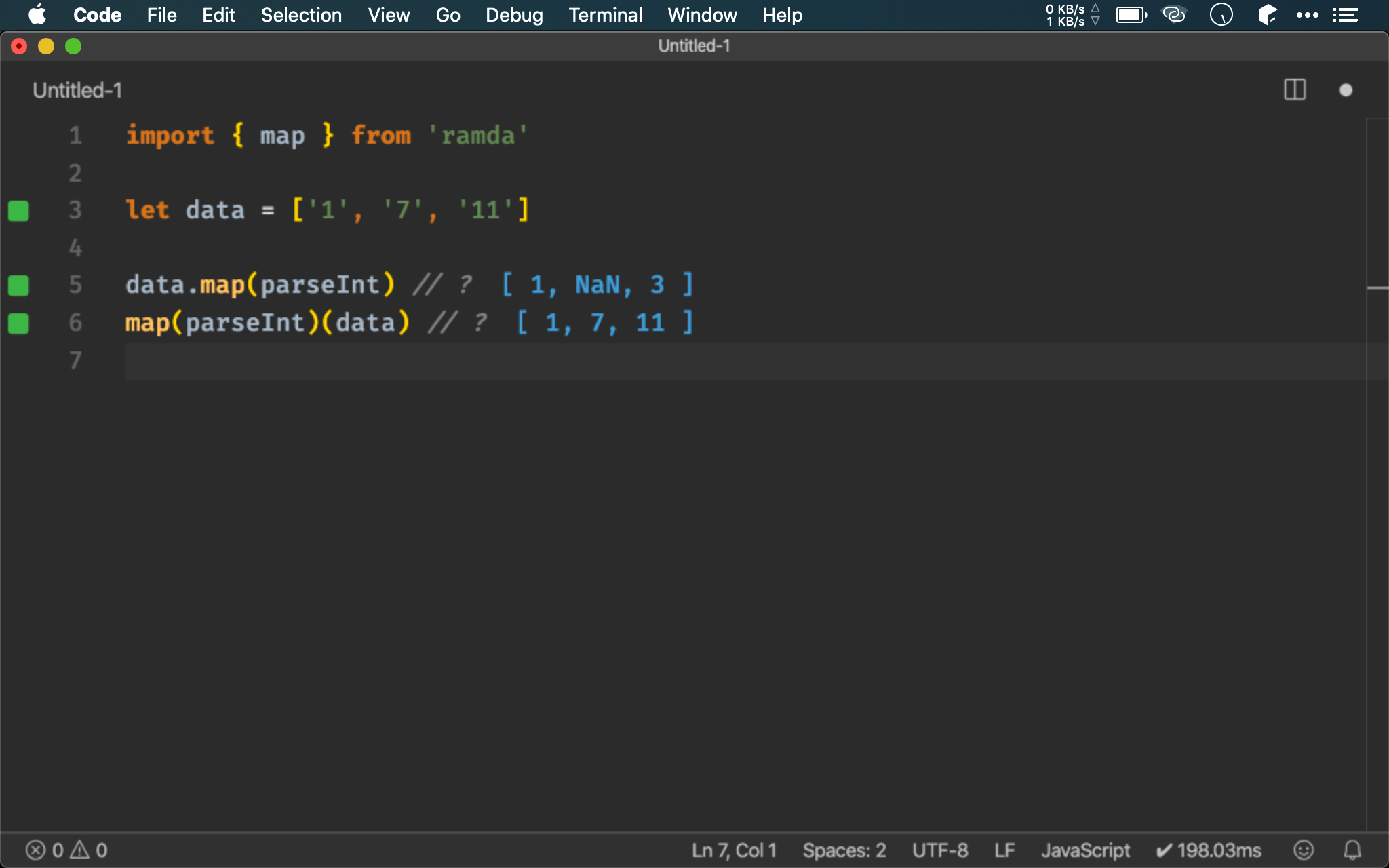Open the Spaces: 2 indentation selector

tap(844, 850)
